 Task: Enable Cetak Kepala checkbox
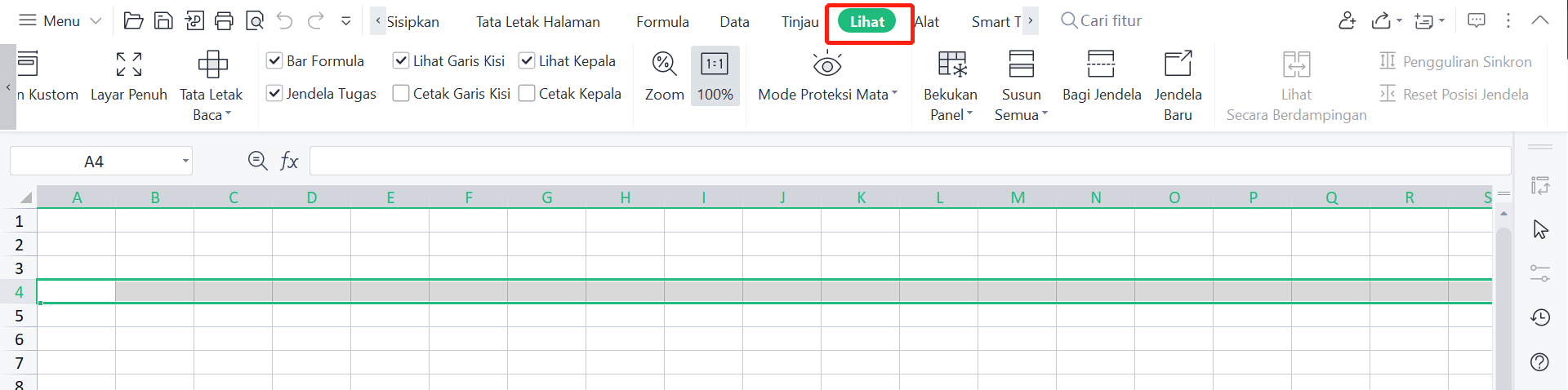[x=528, y=94]
